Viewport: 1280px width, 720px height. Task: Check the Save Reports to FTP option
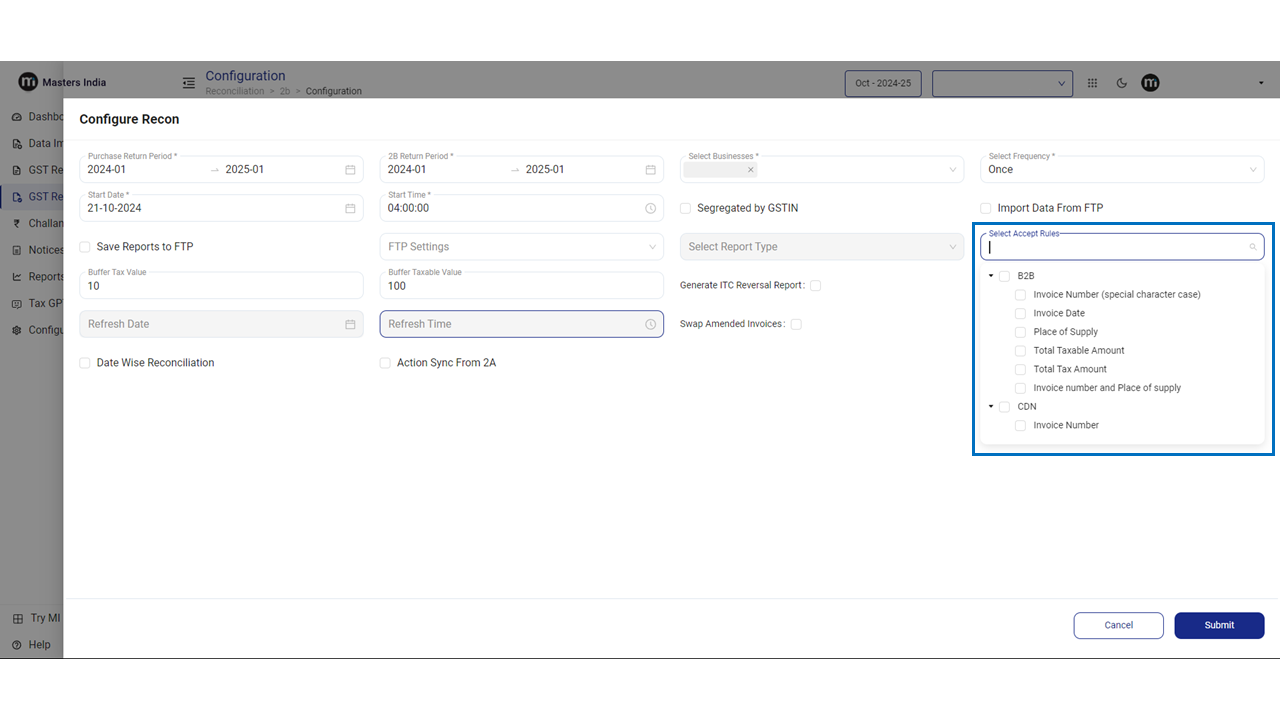pos(85,247)
